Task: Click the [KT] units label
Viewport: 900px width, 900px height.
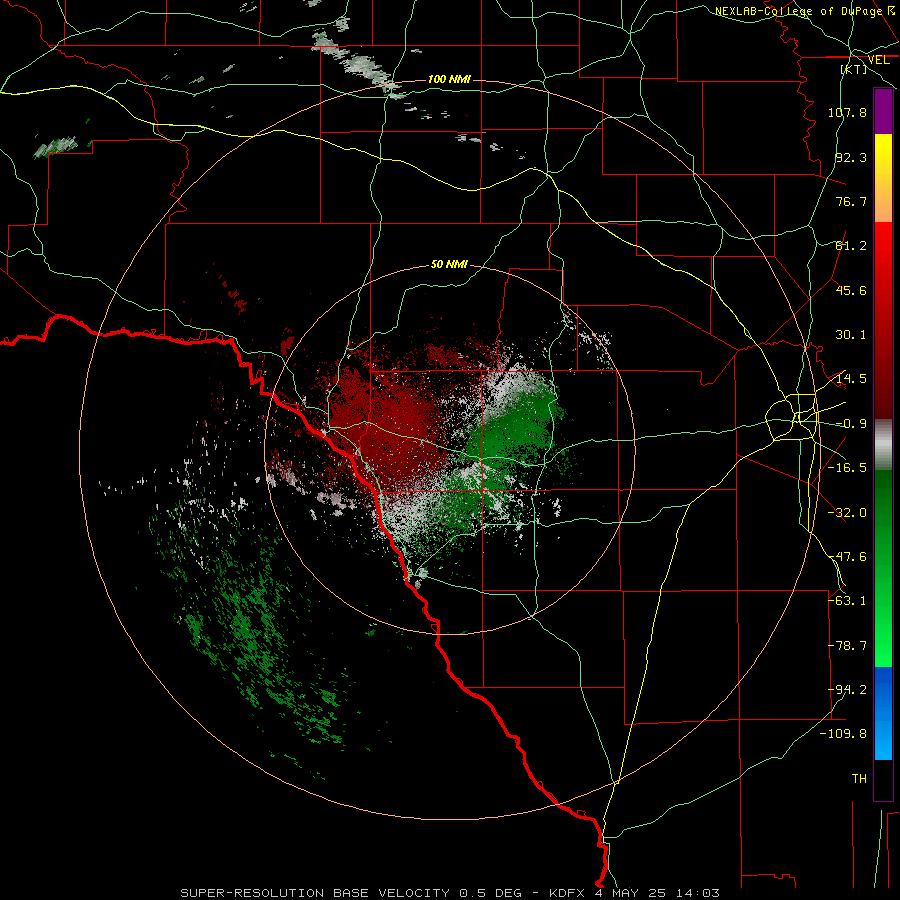Action: [x=854, y=69]
